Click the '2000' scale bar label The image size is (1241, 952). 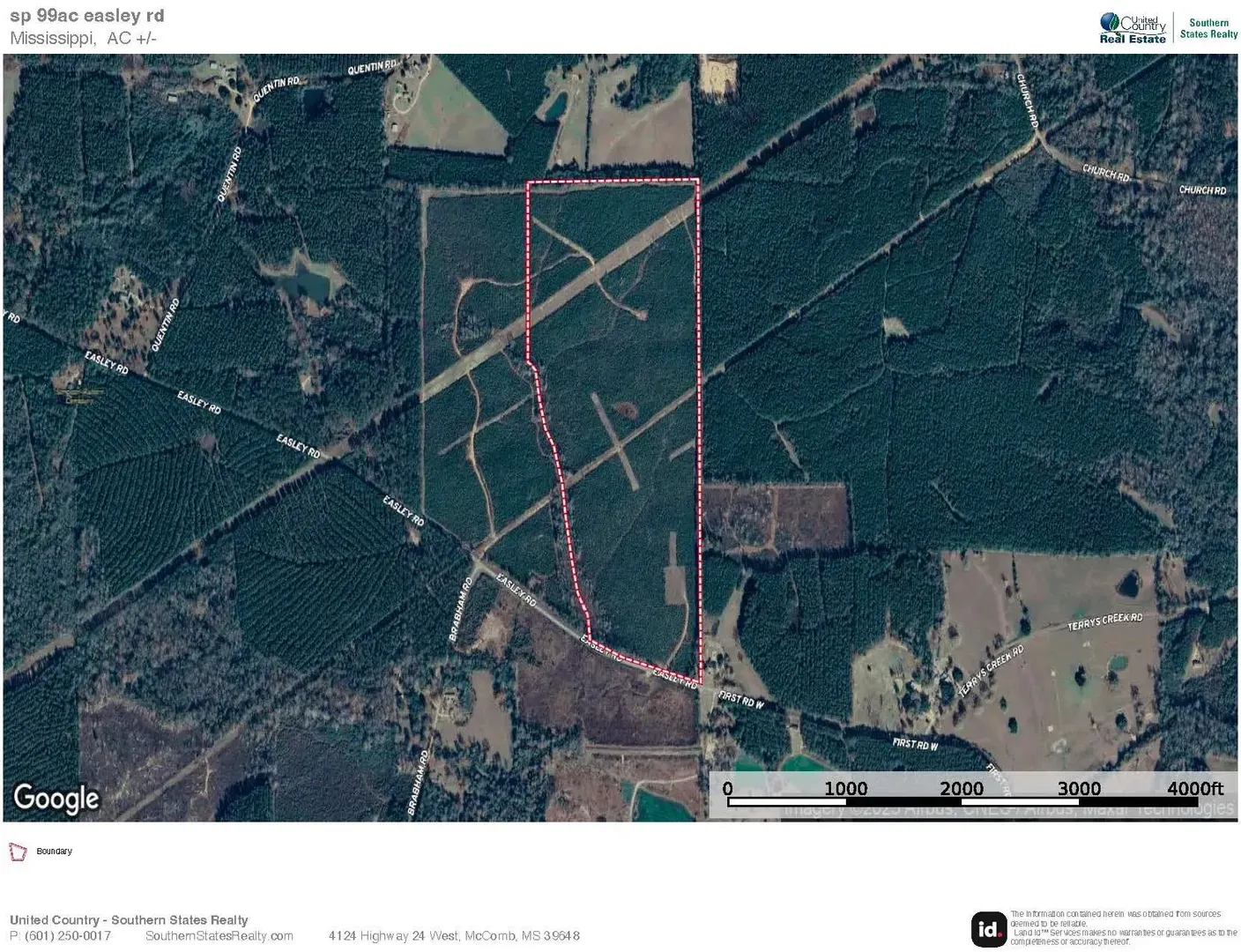point(962,789)
